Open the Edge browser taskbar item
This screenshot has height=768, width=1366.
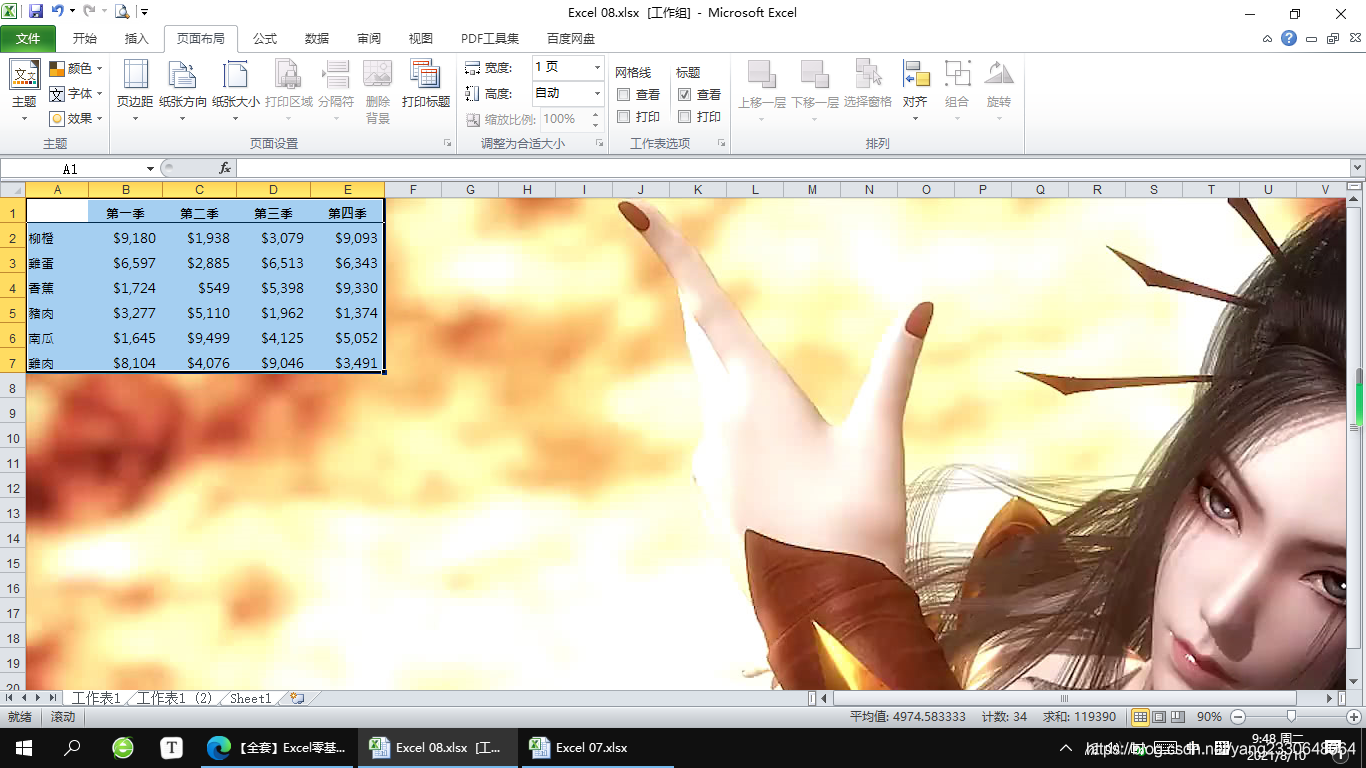point(276,747)
